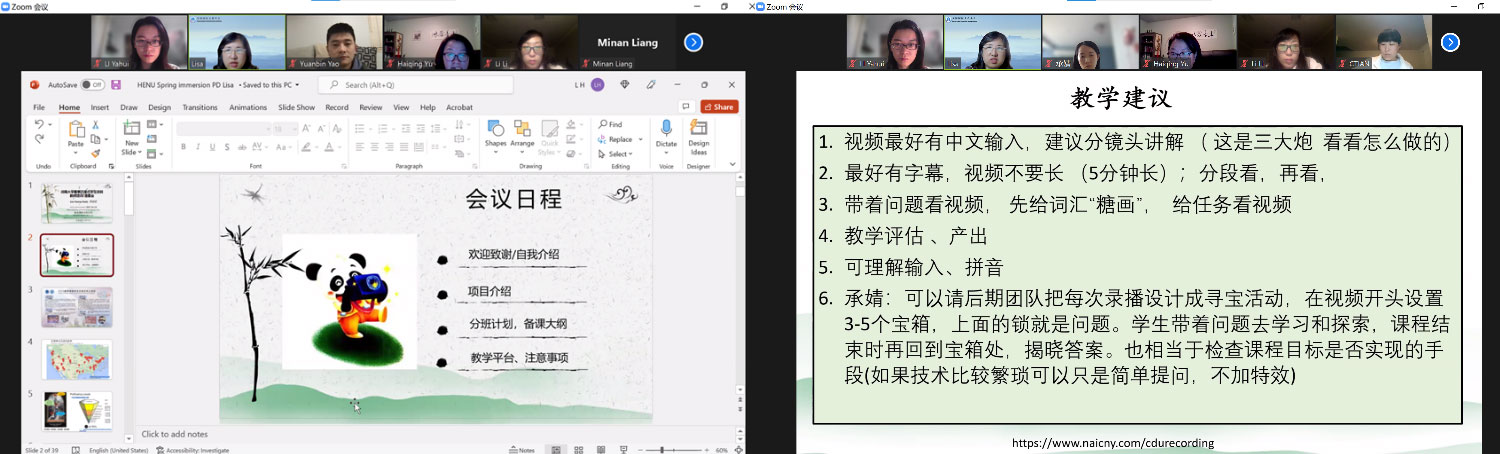Collapse the ribbon with the chevron
The height and width of the screenshot is (454, 1500).
tap(733, 164)
